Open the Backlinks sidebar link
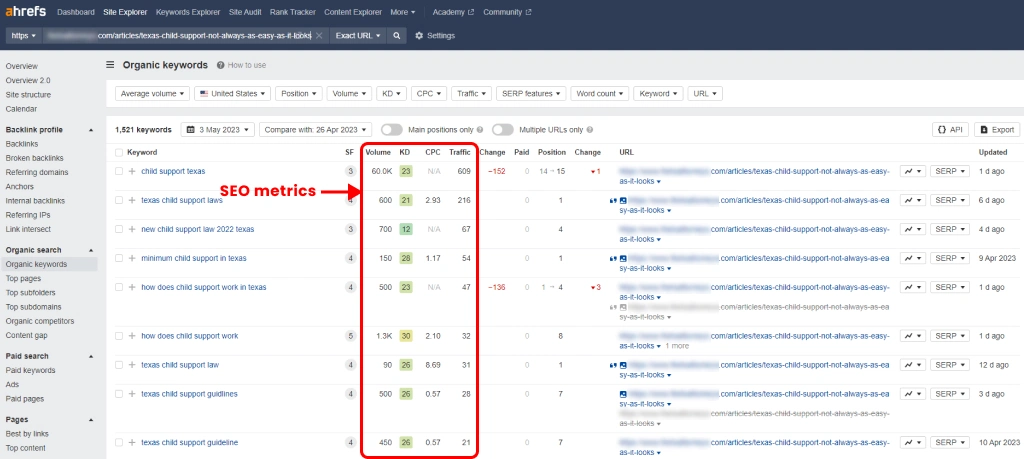This screenshot has height=459, width=1024. [x=22, y=144]
